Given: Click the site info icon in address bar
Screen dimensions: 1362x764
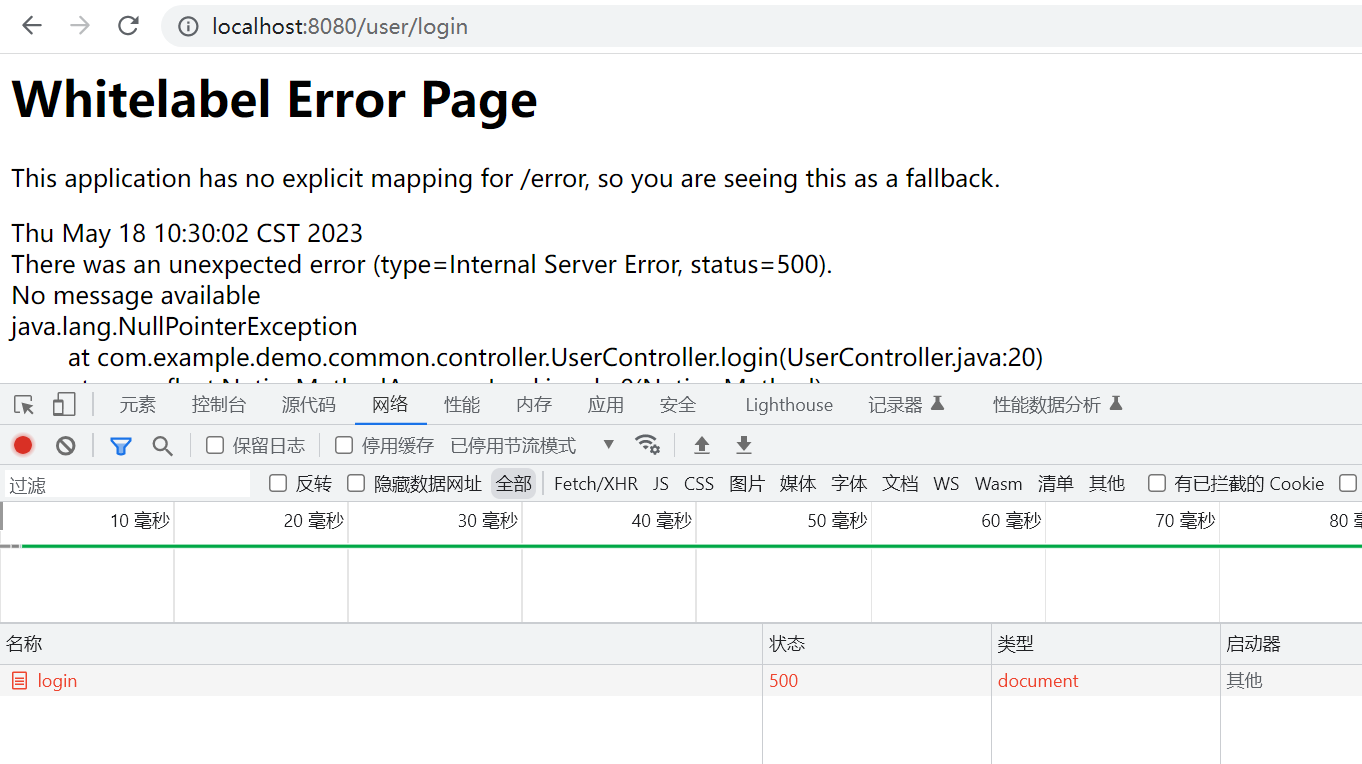Looking at the screenshot, I should pos(188,27).
